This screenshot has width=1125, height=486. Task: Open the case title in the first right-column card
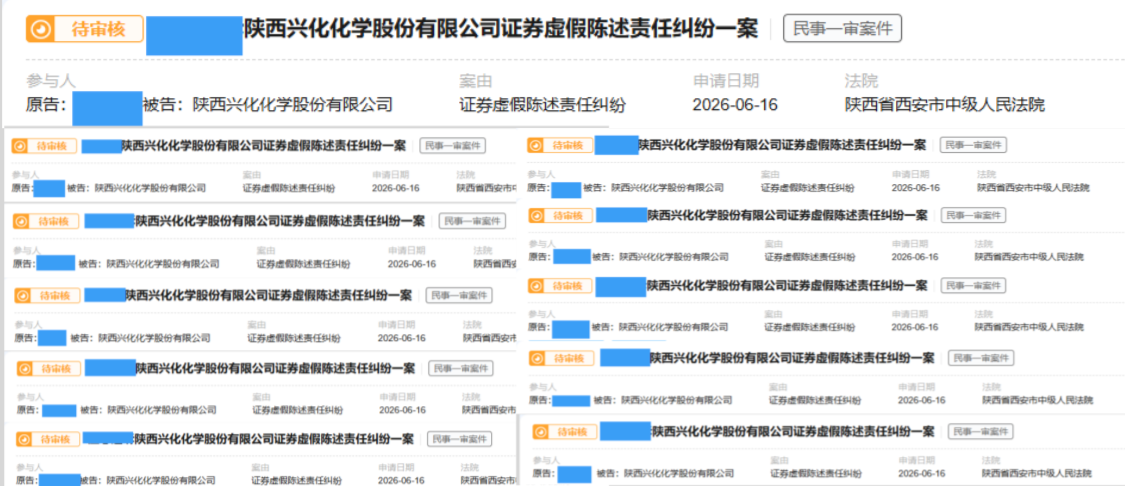(x=782, y=145)
